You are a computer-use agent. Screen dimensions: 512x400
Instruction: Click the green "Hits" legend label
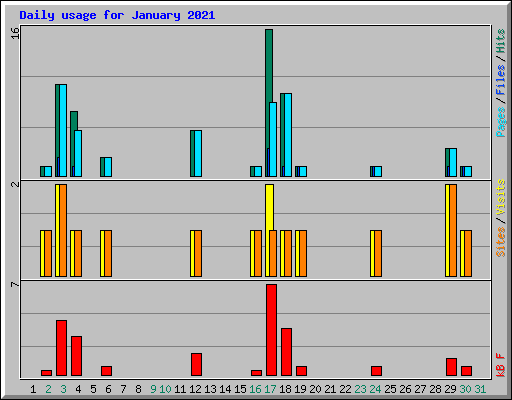[x=500, y=41]
